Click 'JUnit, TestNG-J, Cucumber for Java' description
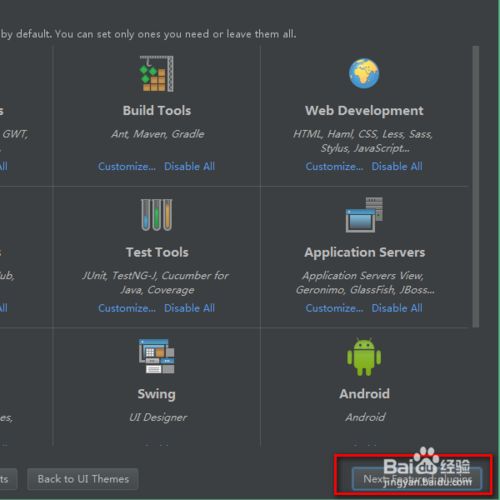Screen dimensions: 500x500 coord(156,283)
